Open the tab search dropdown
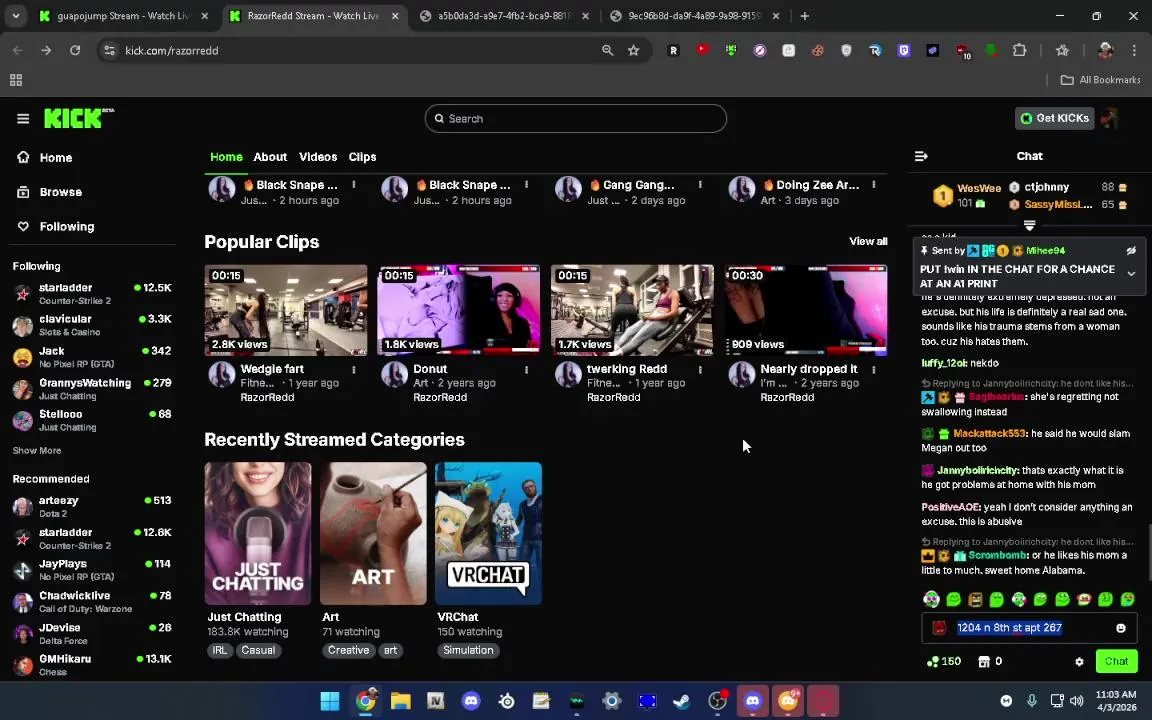 click(15, 15)
